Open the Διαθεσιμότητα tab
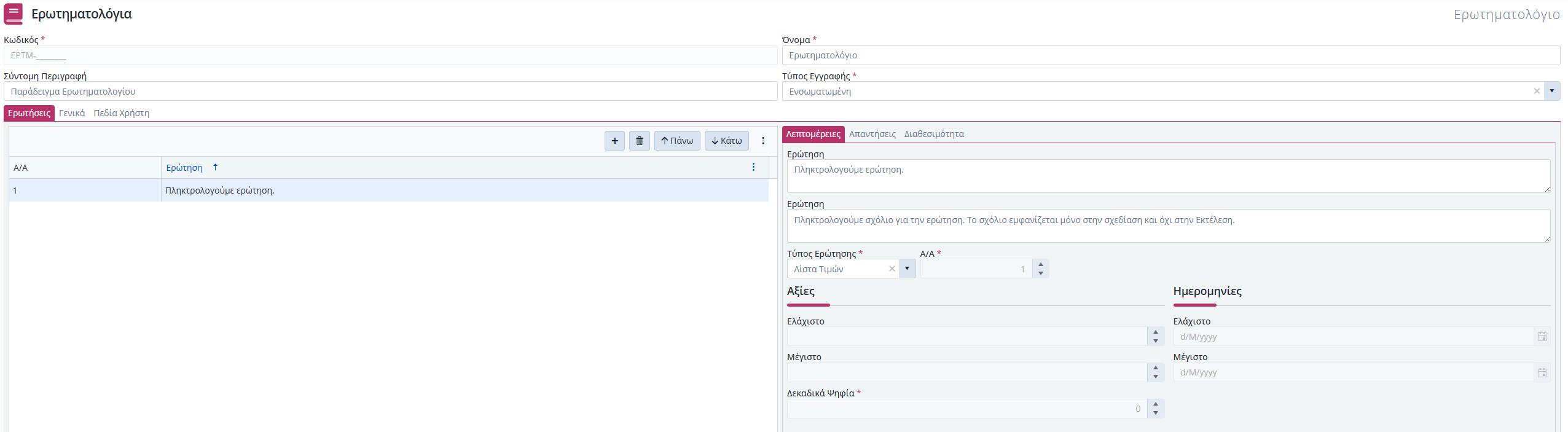Screen dimensions: 1568x432 [x=933, y=134]
